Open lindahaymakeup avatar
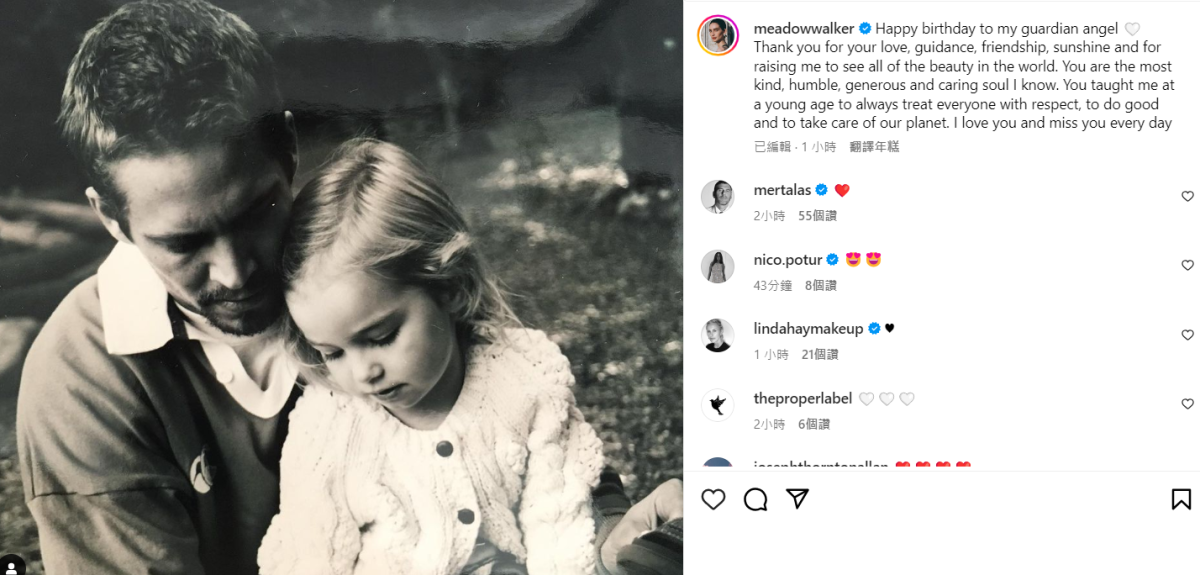The image size is (1200, 575). 718,335
